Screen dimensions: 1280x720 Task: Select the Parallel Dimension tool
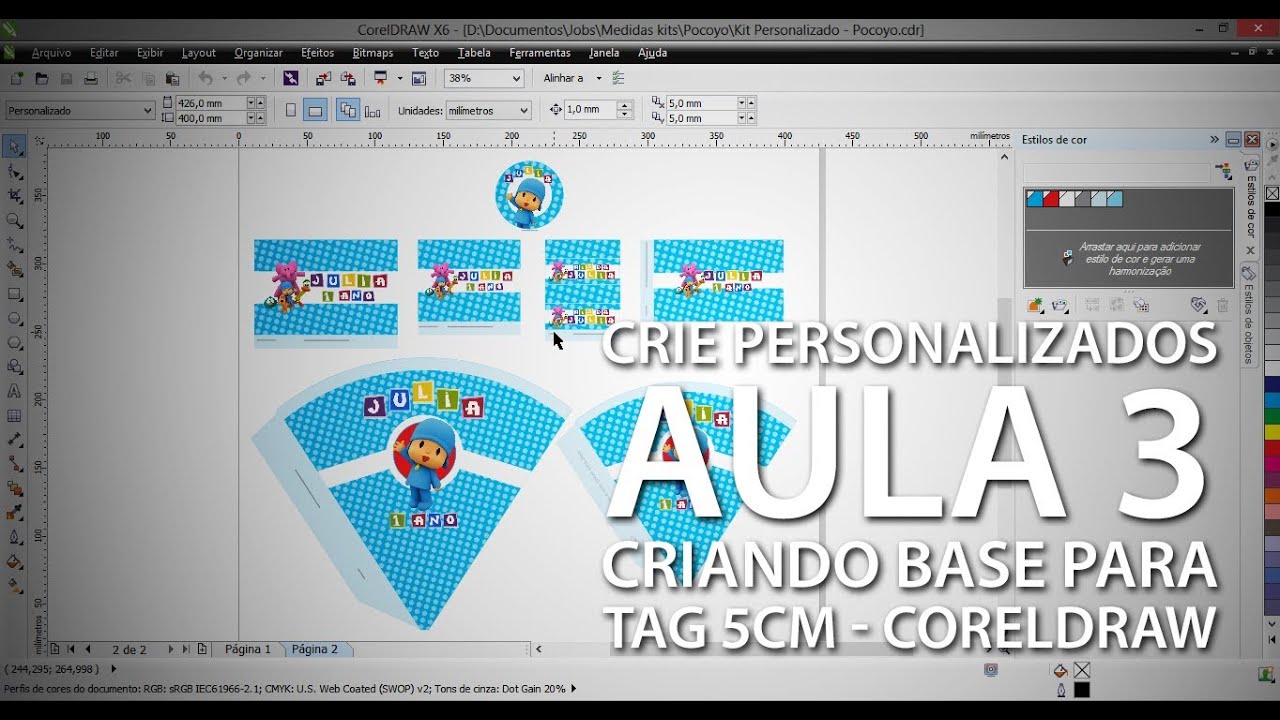tap(14, 440)
